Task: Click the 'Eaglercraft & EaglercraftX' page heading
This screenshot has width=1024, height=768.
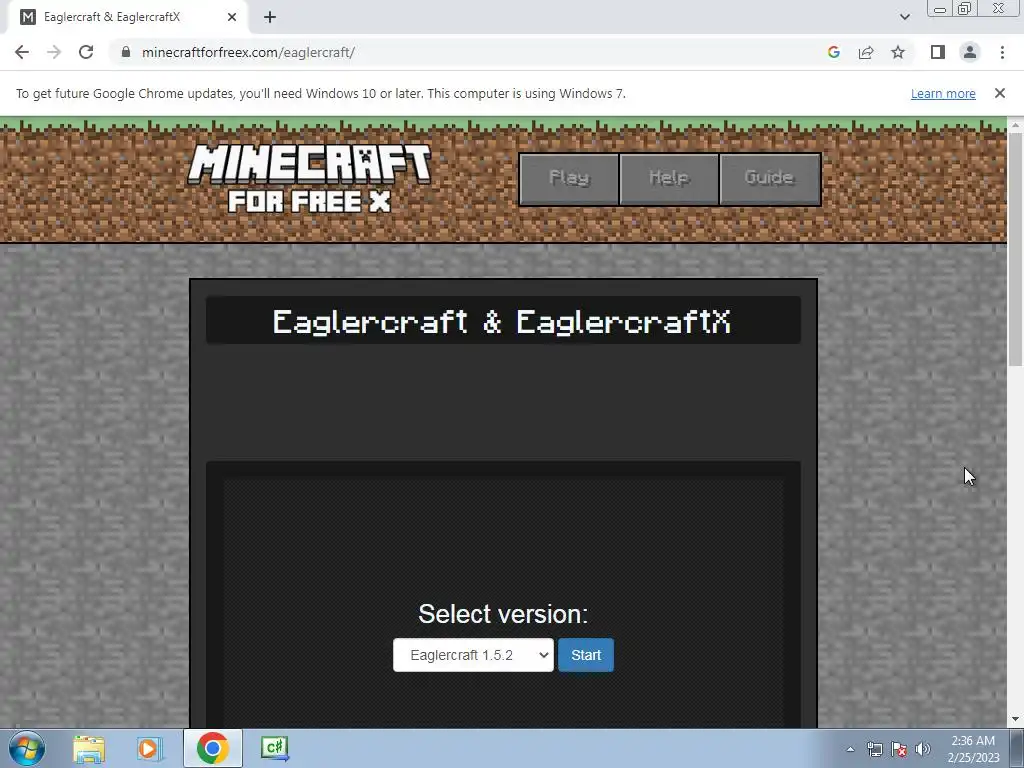Action: (502, 321)
